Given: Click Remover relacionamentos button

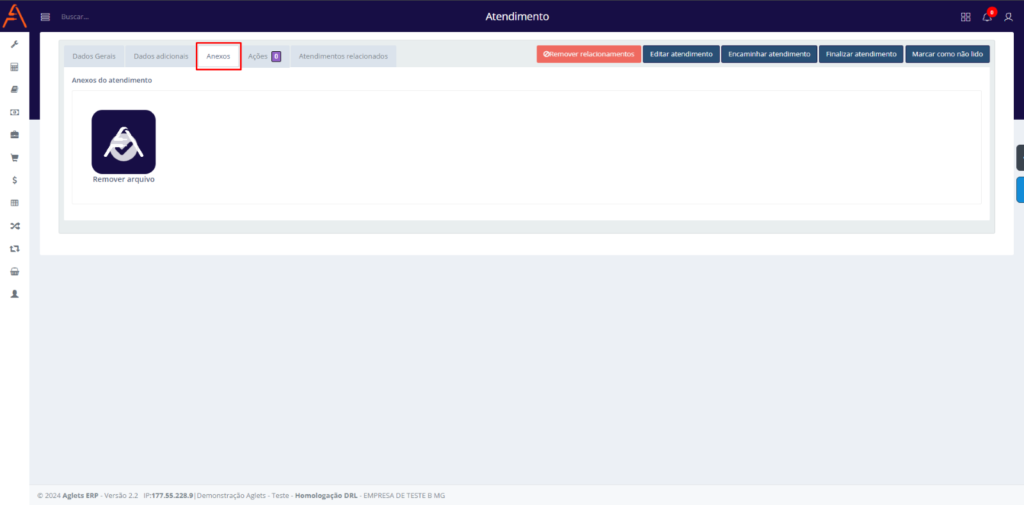Looking at the screenshot, I should [x=588, y=54].
